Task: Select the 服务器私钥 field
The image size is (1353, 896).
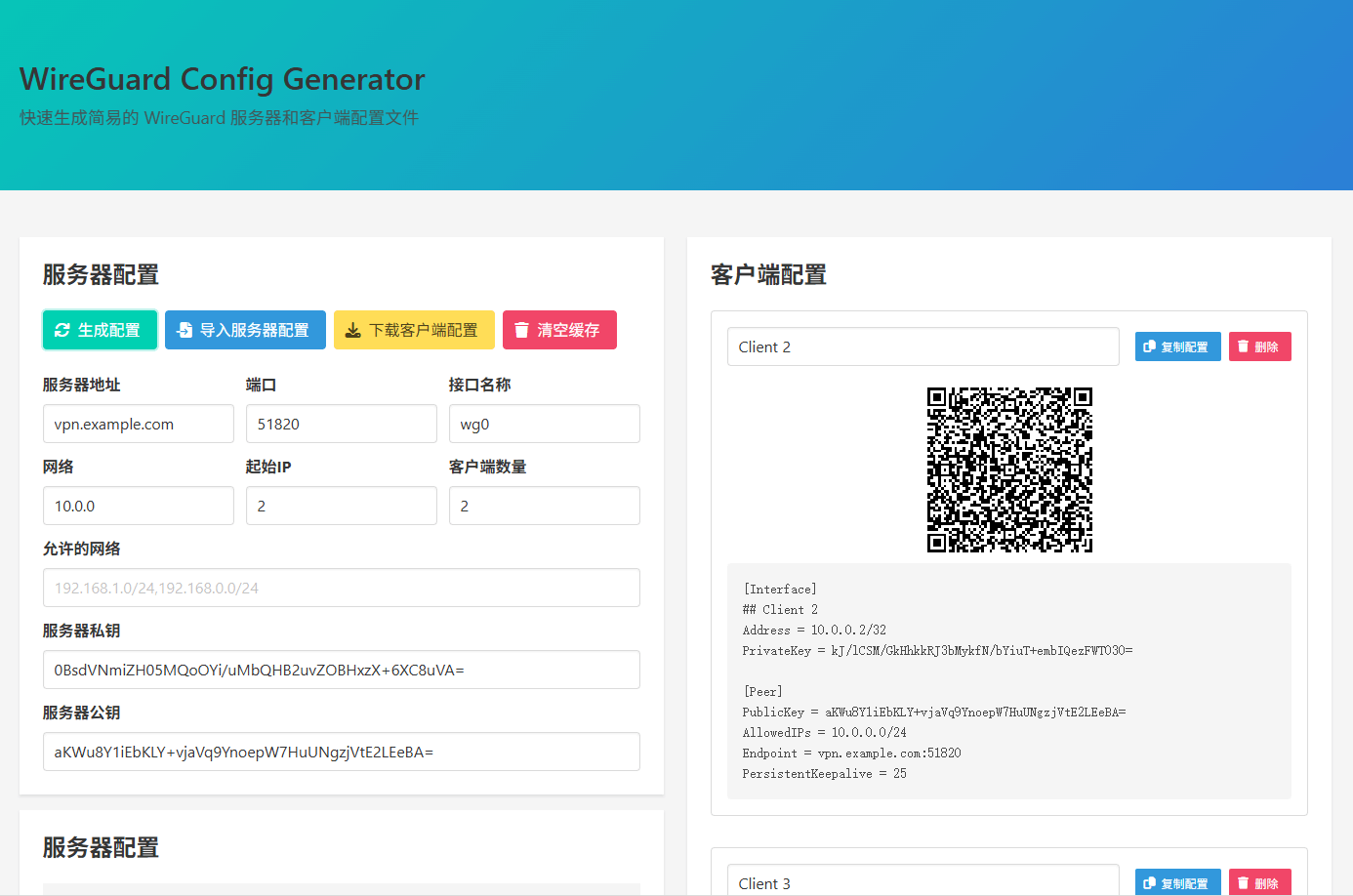Action: pyautogui.click(x=341, y=670)
